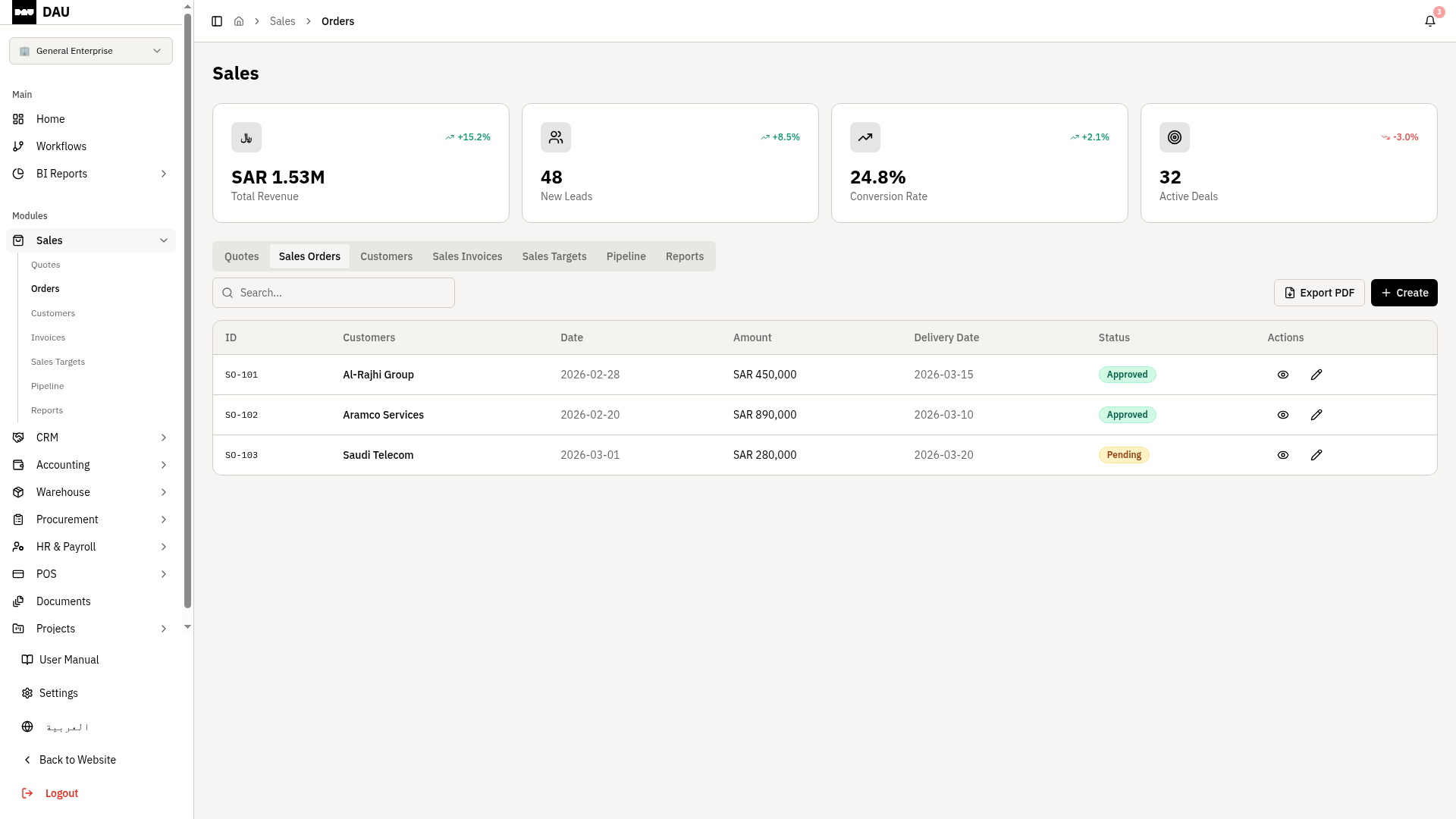
Task: View Aramco Services order eye icon
Action: coord(1283,415)
